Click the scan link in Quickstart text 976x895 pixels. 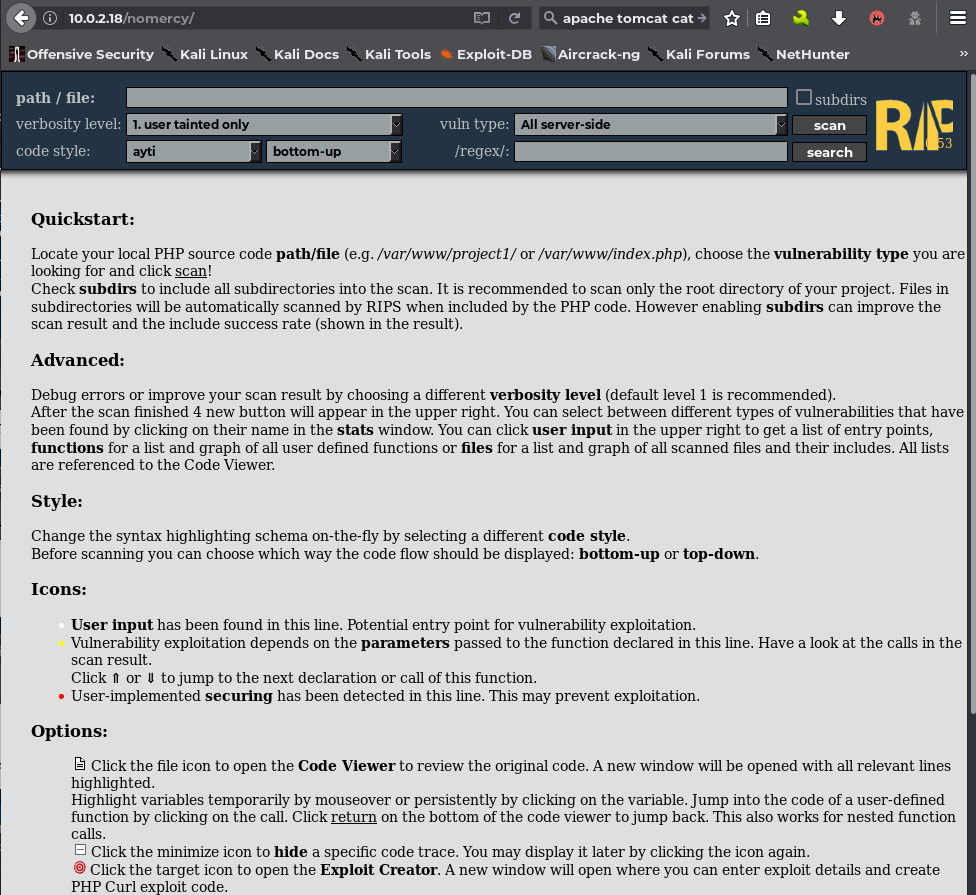point(190,271)
